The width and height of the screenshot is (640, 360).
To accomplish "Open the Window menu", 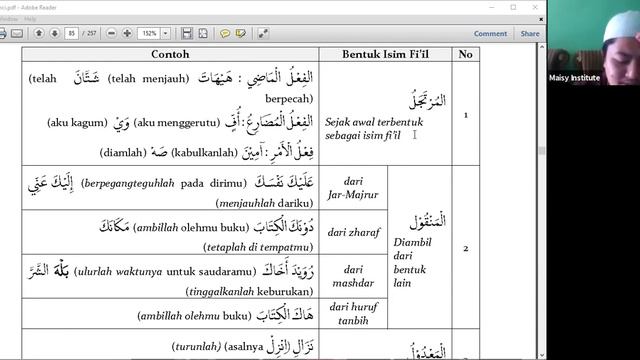I will (9, 19).
